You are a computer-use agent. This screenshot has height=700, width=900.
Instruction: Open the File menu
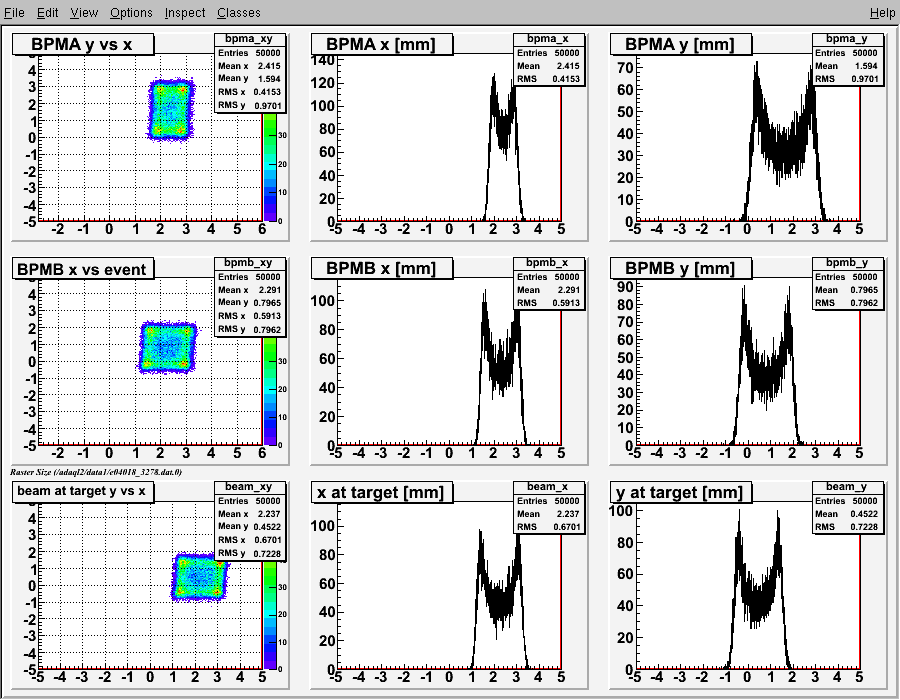point(14,13)
